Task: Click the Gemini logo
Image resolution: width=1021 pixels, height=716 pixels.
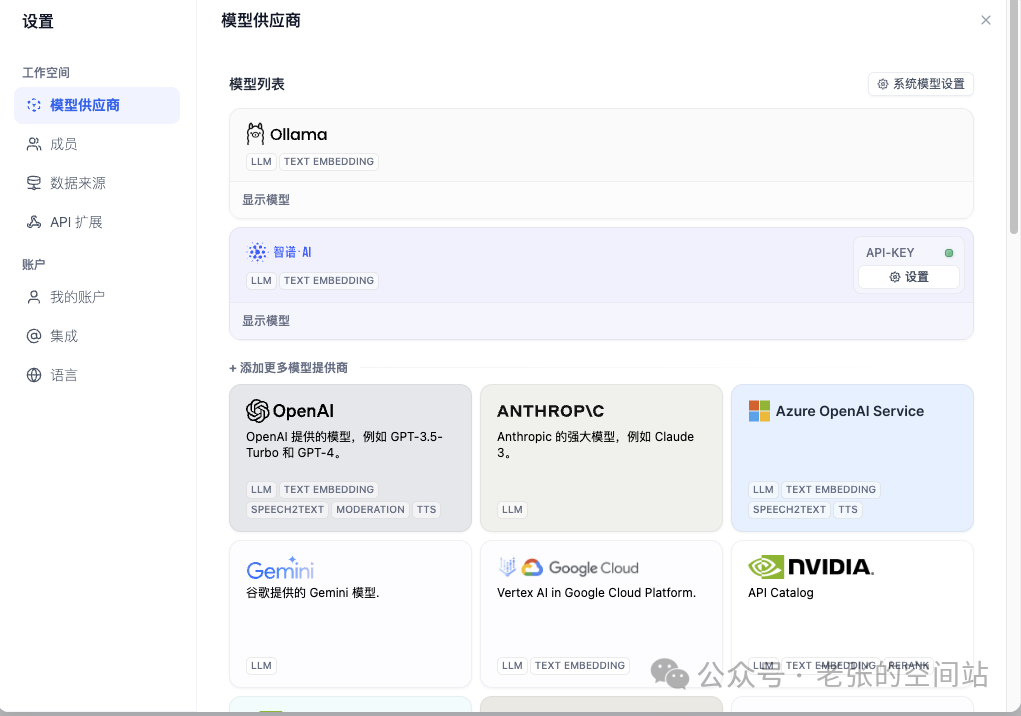Action: (x=280, y=568)
